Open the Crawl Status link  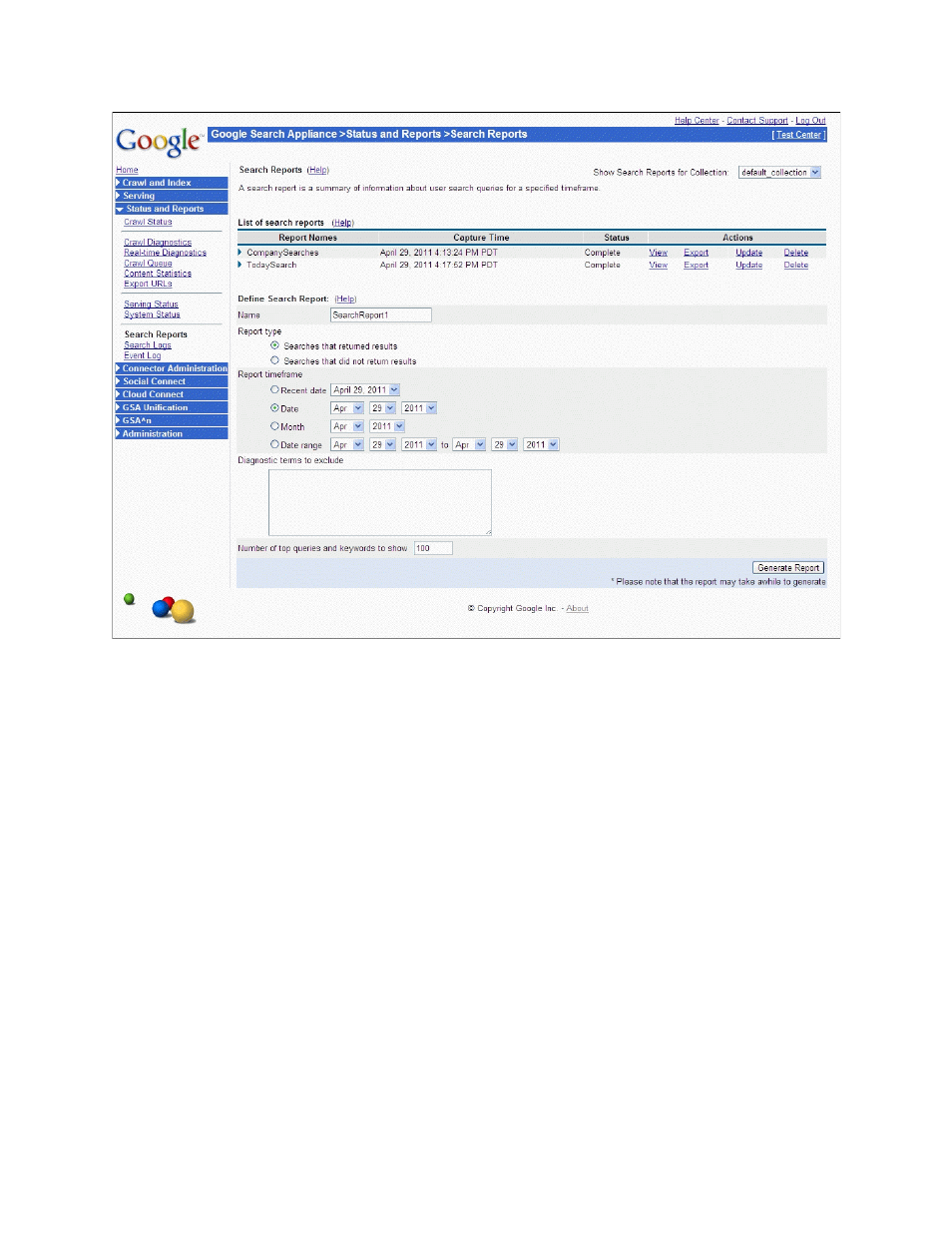click(148, 222)
